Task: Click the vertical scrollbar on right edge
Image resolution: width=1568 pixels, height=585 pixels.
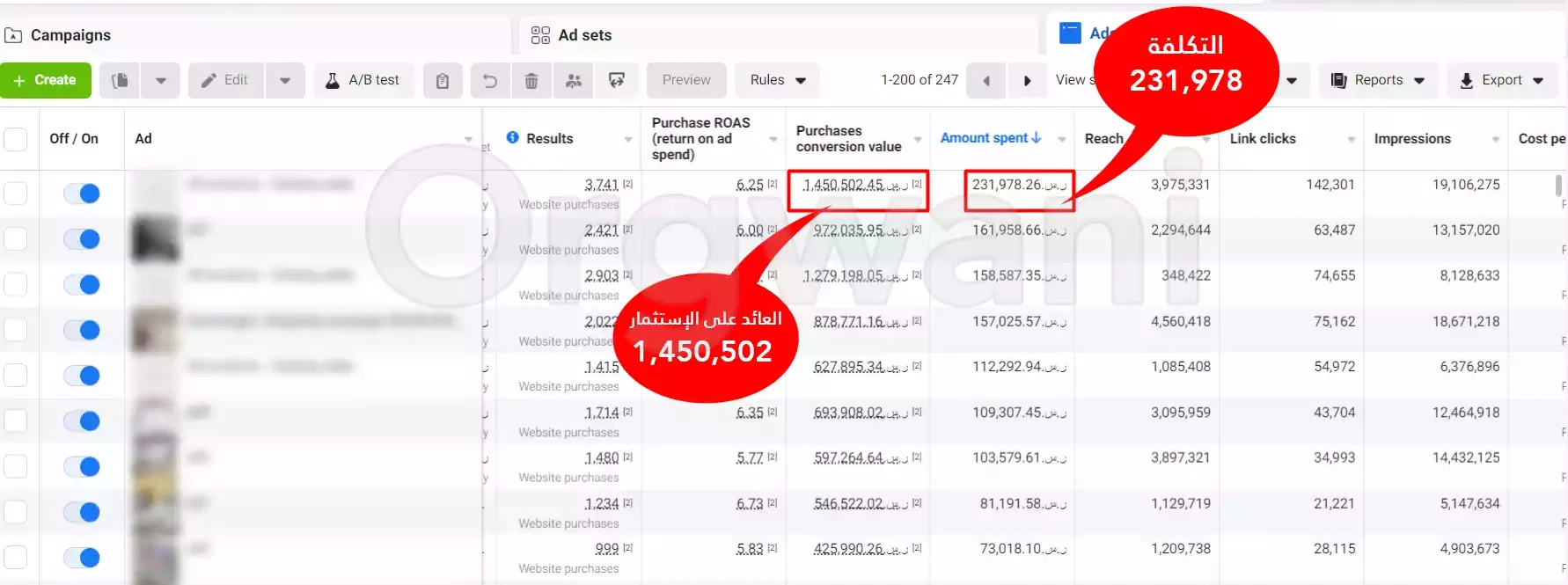Action: point(1558,186)
